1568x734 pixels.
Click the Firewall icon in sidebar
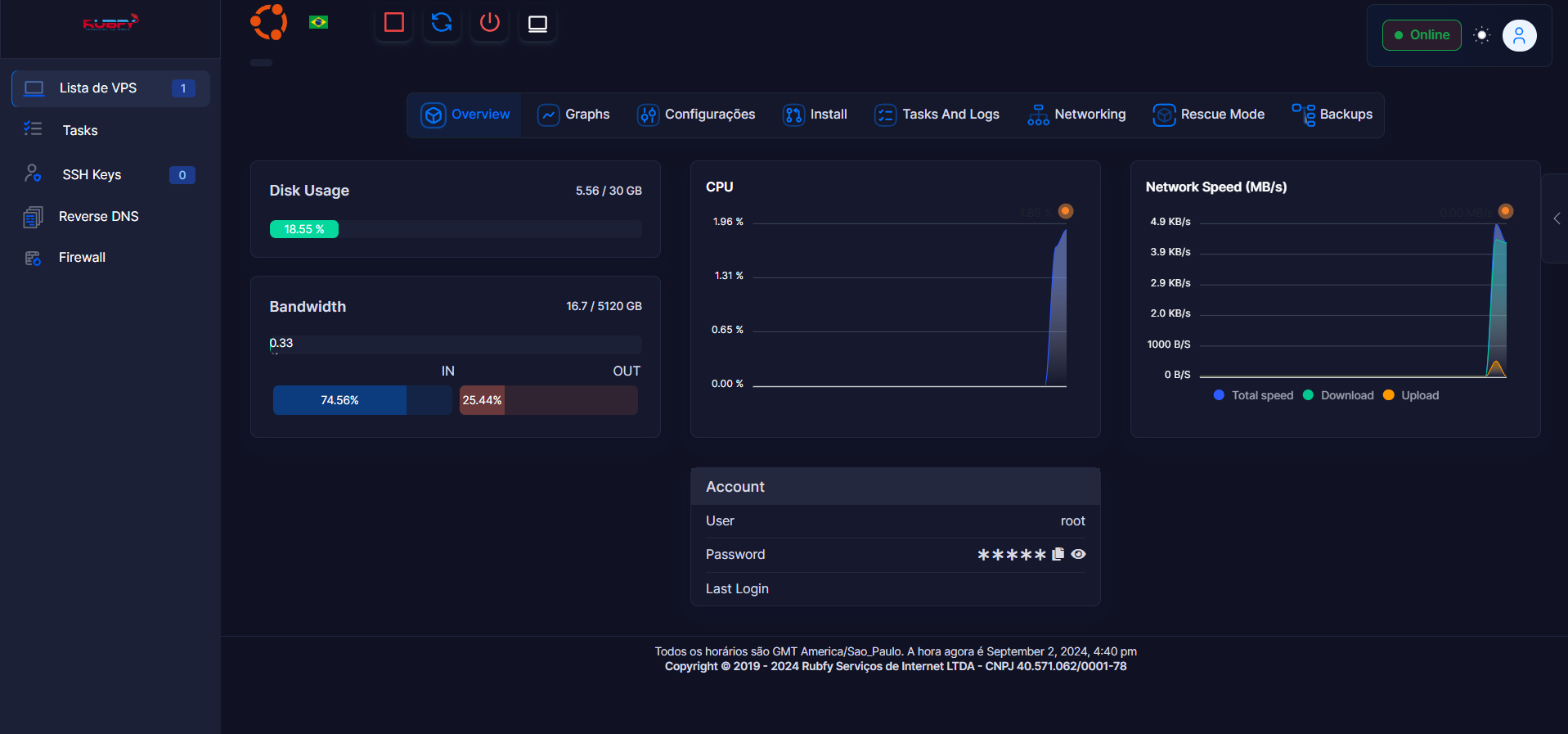pyautogui.click(x=33, y=258)
